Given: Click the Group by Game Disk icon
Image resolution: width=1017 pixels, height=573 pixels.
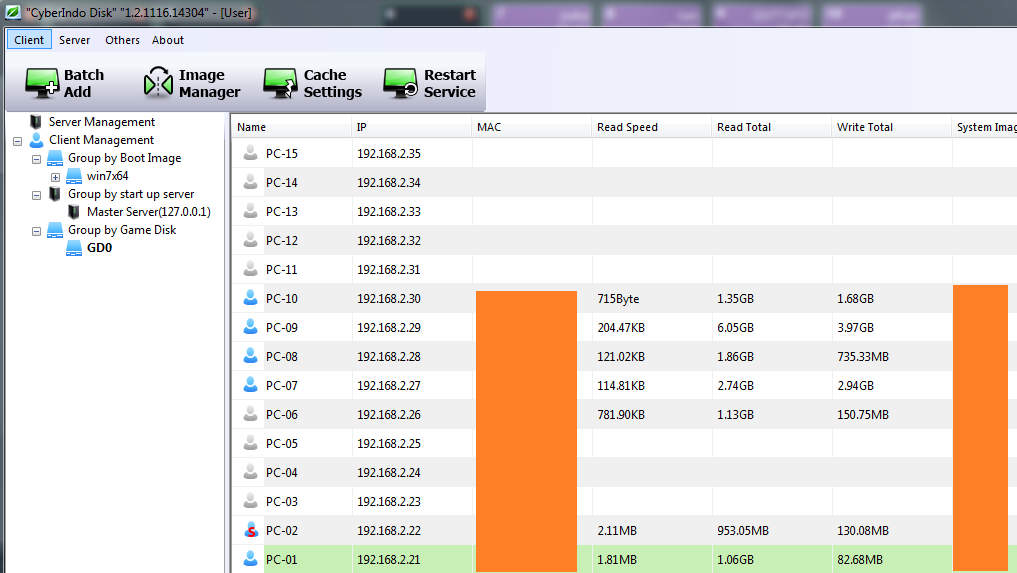Looking at the screenshot, I should pos(55,230).
